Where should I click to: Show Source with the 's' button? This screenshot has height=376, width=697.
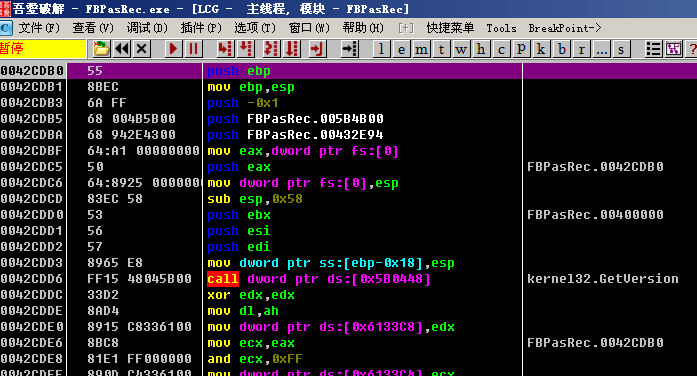tap(621, 48)
